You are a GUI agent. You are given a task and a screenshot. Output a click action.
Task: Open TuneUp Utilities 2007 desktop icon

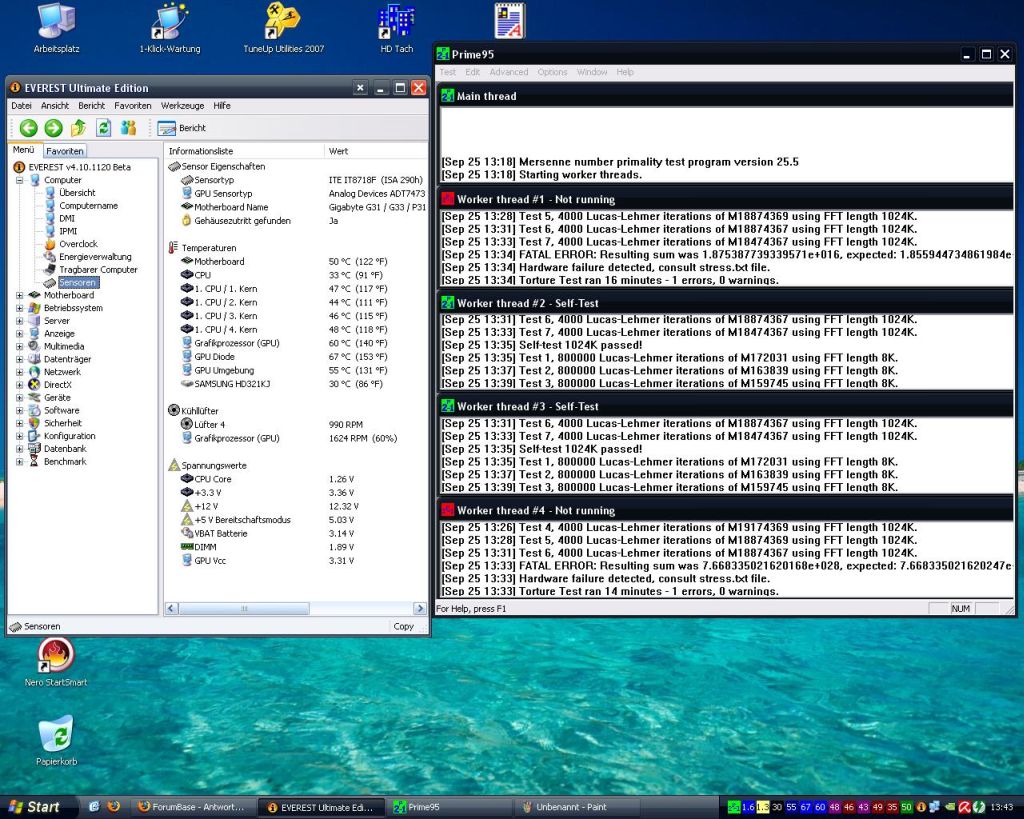(283, 29)
